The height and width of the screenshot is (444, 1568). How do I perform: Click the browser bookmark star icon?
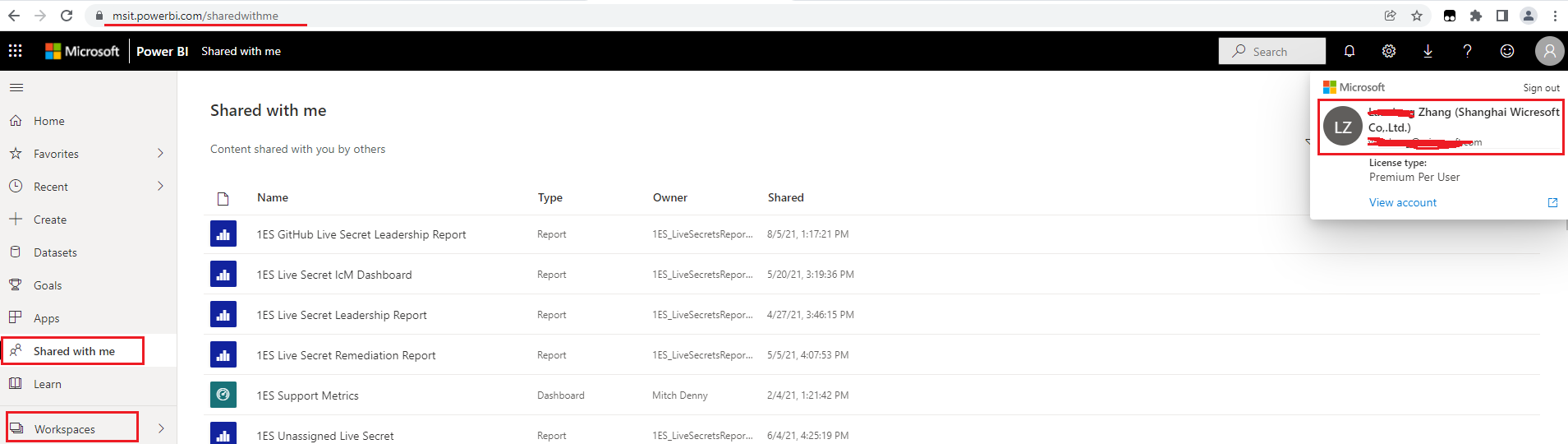click(1417, 16)
